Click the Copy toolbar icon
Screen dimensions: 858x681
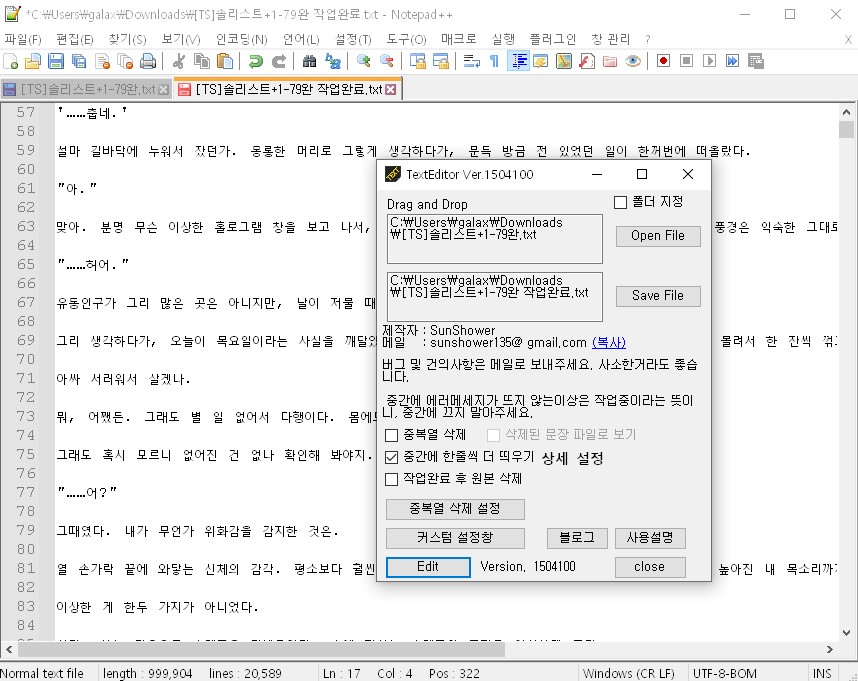(x=202, y=61)
